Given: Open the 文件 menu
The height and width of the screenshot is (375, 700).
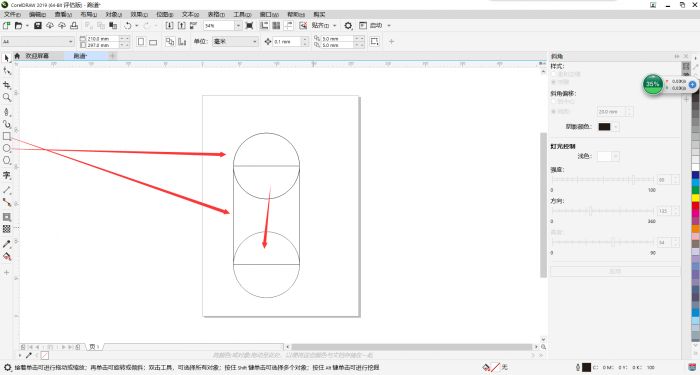Looking at the screenshot, I should [x=12, y=15].
